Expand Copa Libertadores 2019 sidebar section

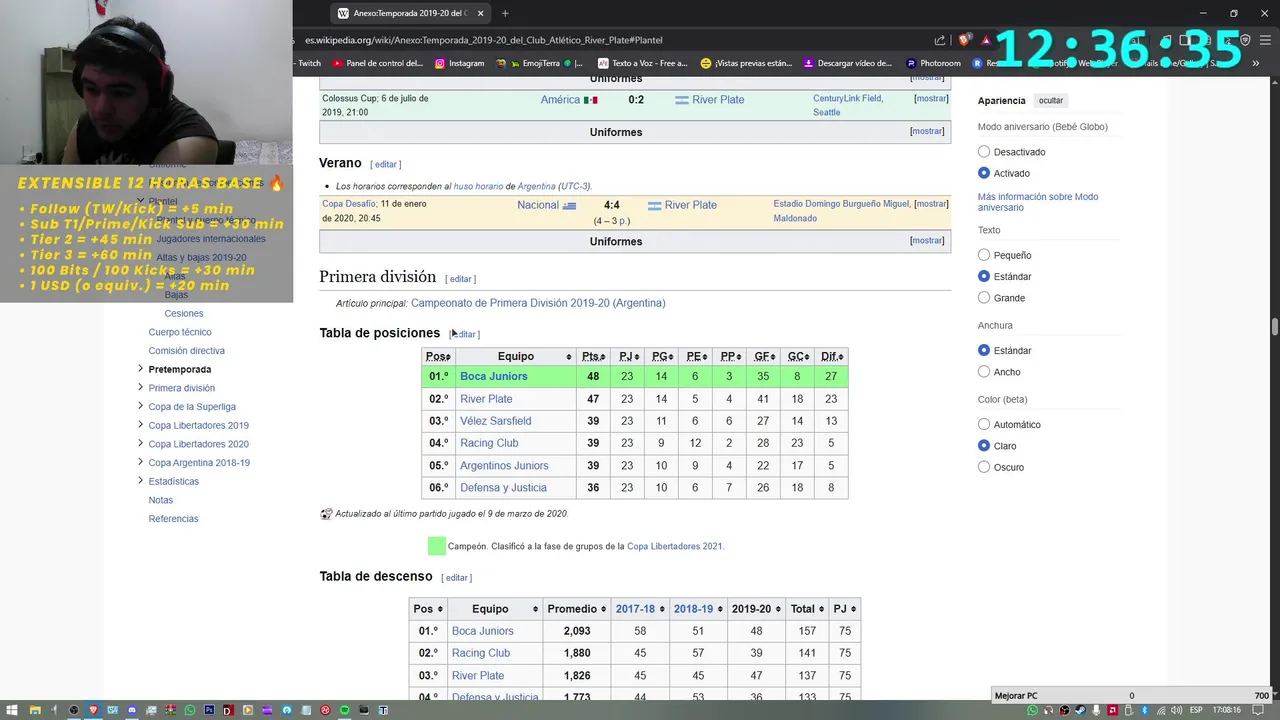click(x=140, y=425)
